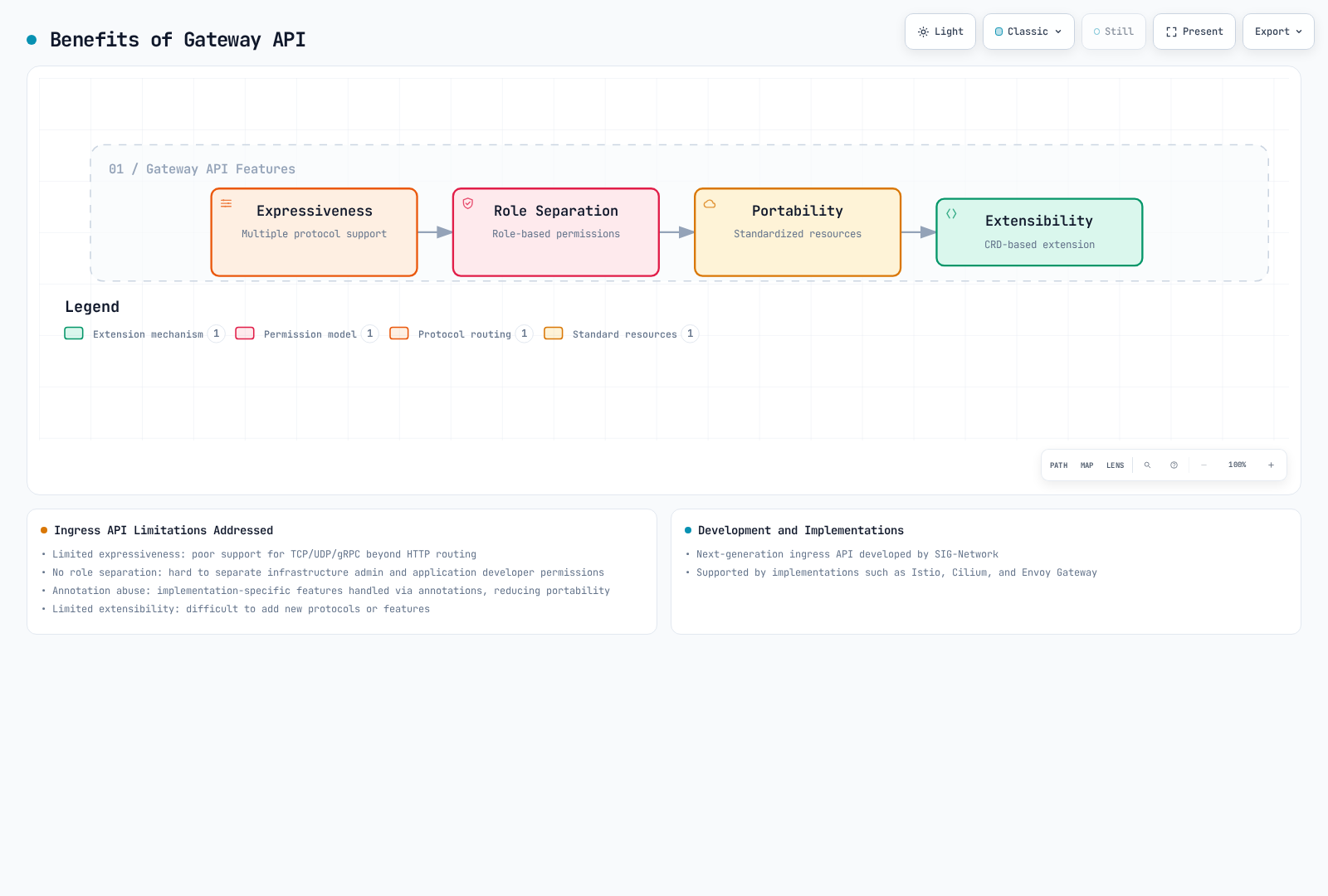Viewport: 1328px width, 896px height.
Task: Click Expressiveness node's list icon
Action: [x=226, y=203]
